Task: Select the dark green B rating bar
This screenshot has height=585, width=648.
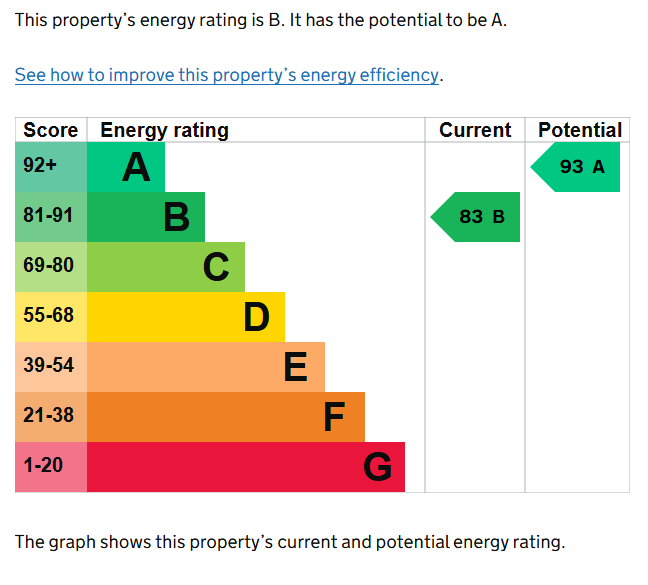Action: pyautogui.click(x=146, y=217)
